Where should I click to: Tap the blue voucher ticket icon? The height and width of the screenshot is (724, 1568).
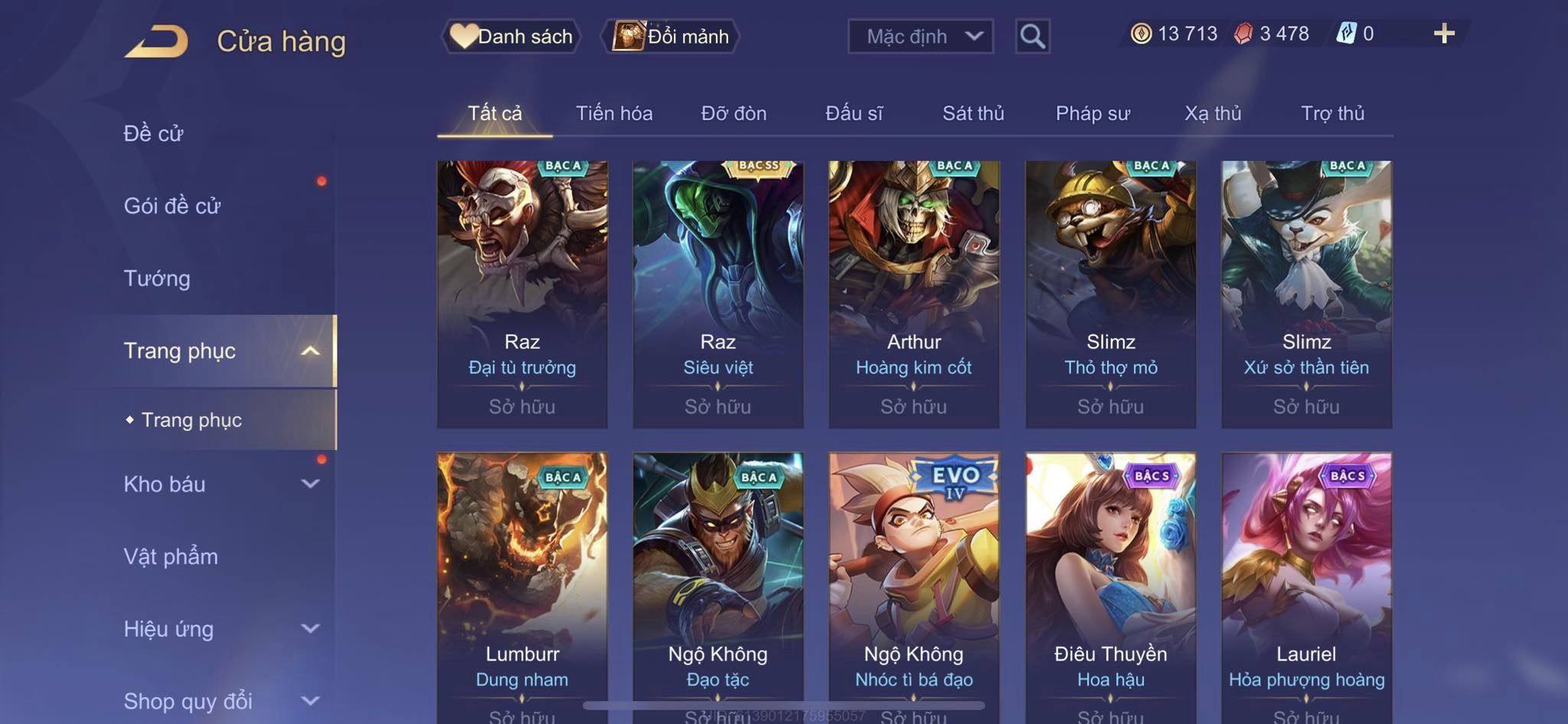tap(1346, 34)
